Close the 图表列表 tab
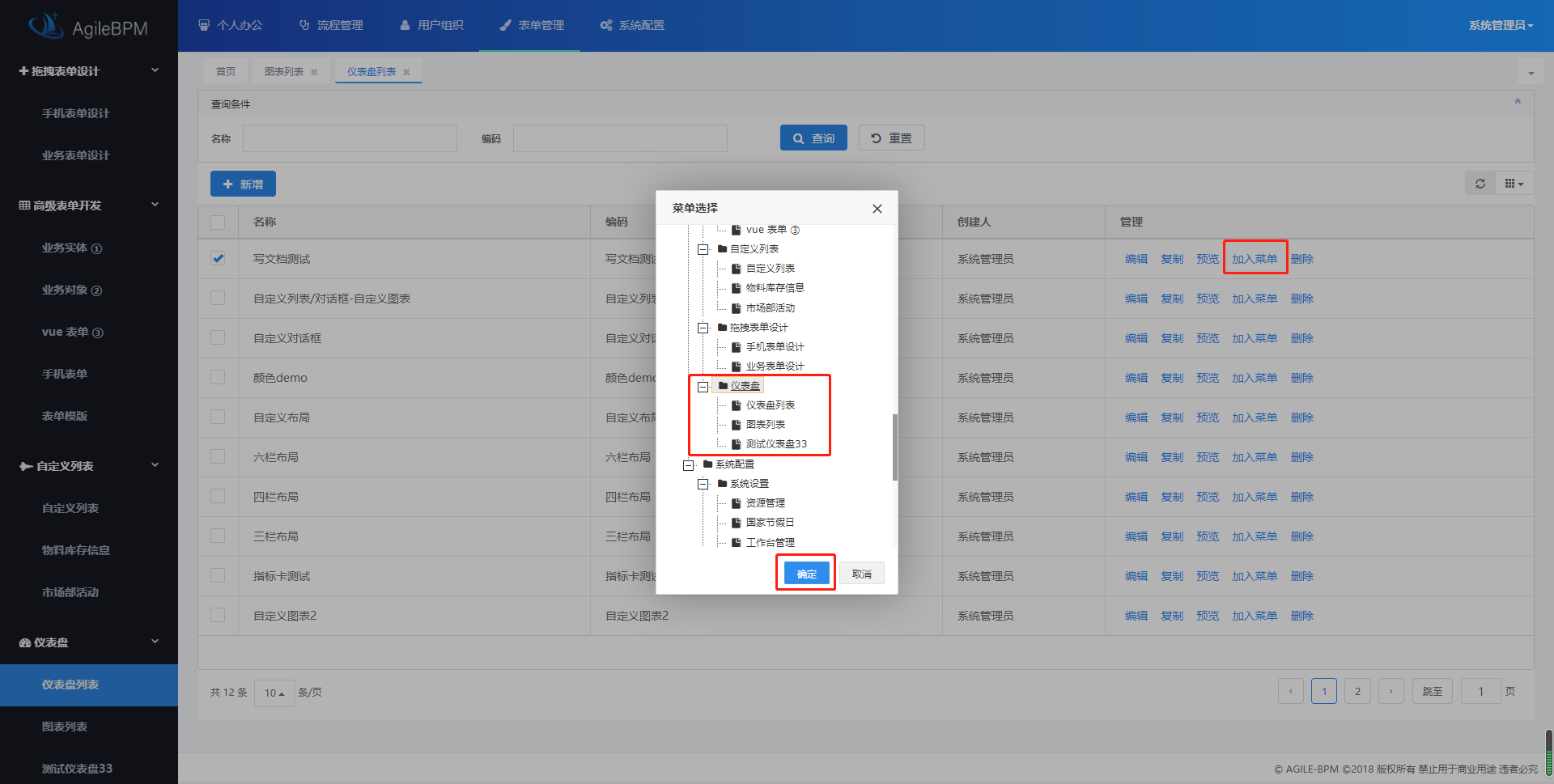Image resolution: width=1554 pixels, height=784 pixels. coord(314,72)
